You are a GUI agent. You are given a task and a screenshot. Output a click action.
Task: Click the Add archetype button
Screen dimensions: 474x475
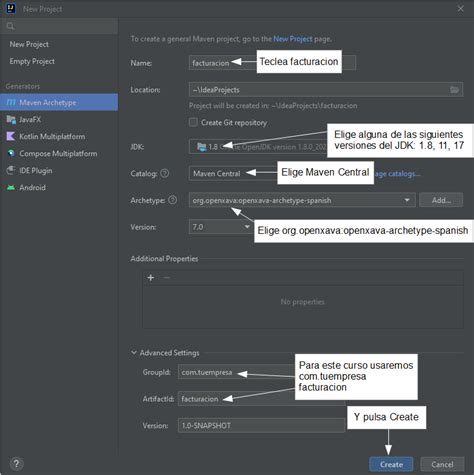click(x=441, y=200)
